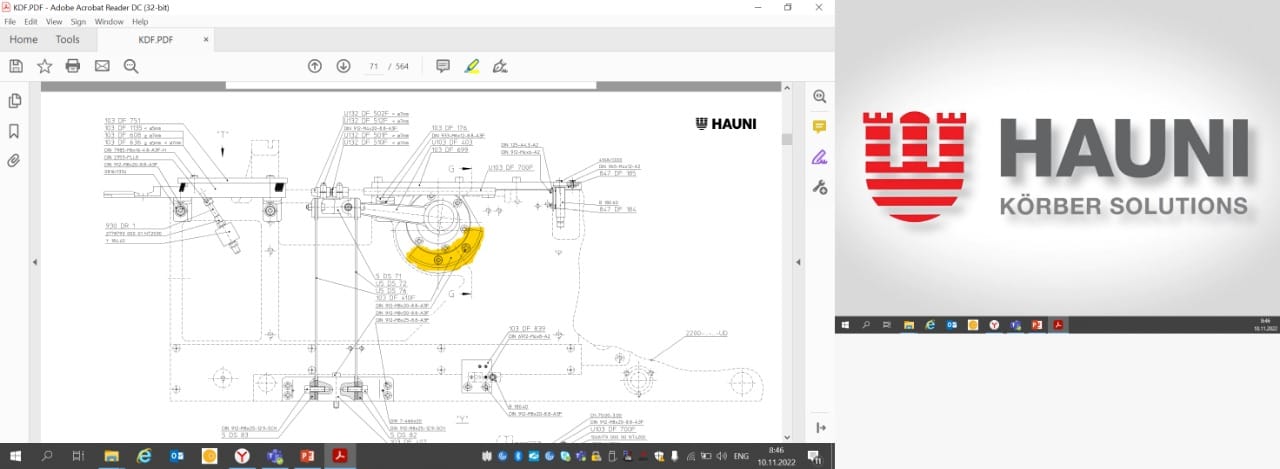The height and width of the screenshot is (469, 1280).
Task: Open the Edit menu
Action: click(x=32, y=21)
